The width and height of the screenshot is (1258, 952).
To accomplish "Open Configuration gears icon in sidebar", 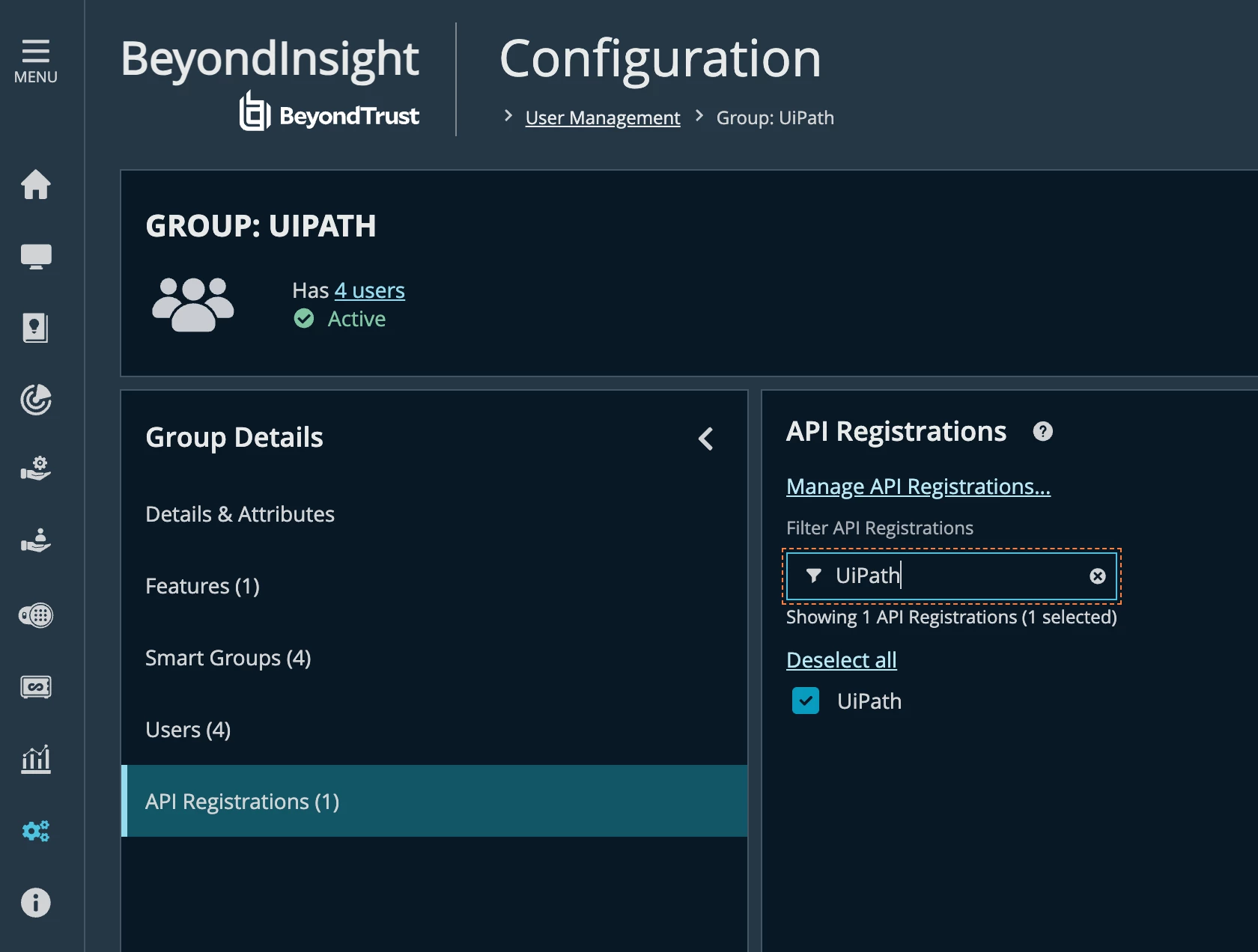I will (35, 831).
